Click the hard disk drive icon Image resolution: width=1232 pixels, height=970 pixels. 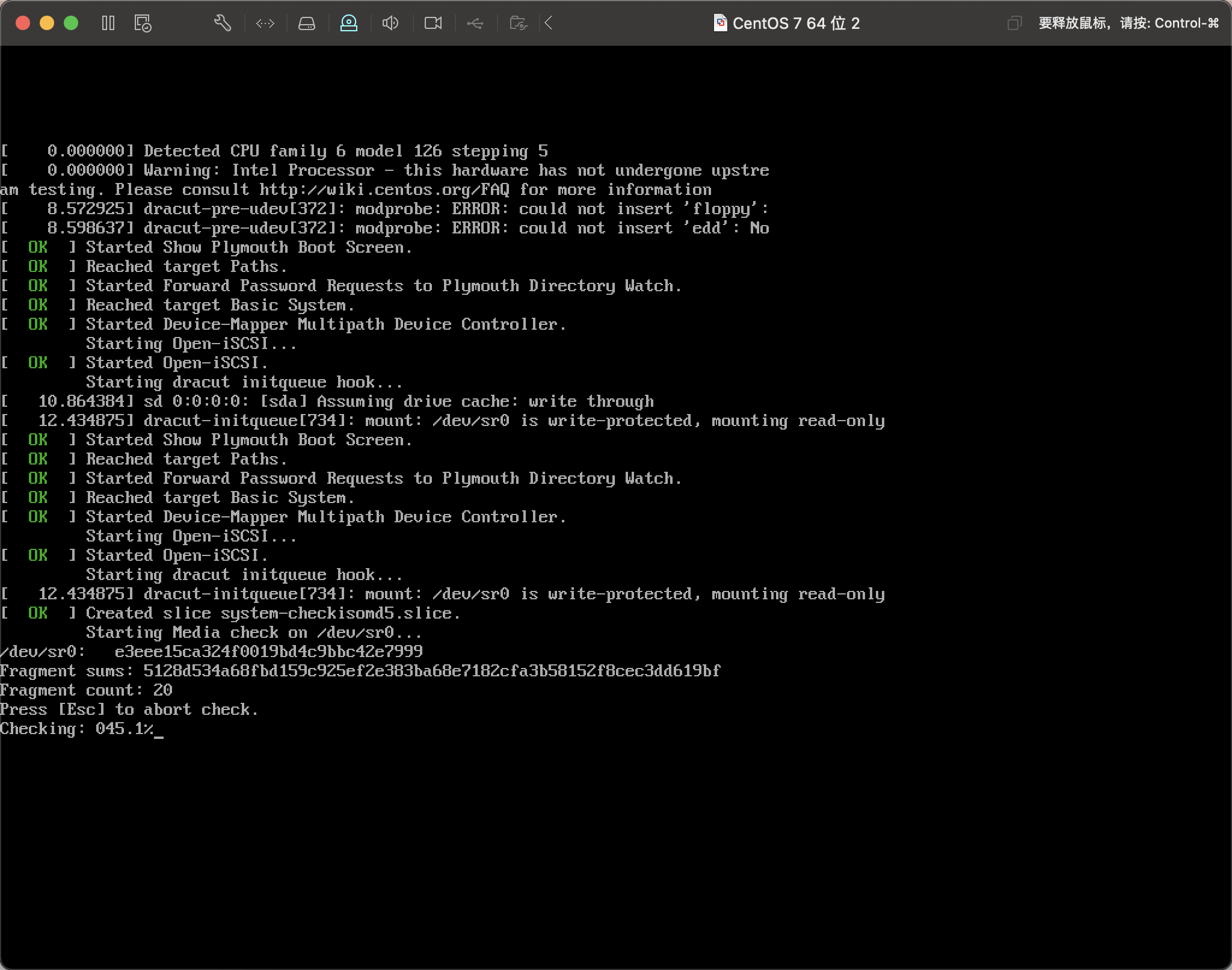[x=307, y=23]
